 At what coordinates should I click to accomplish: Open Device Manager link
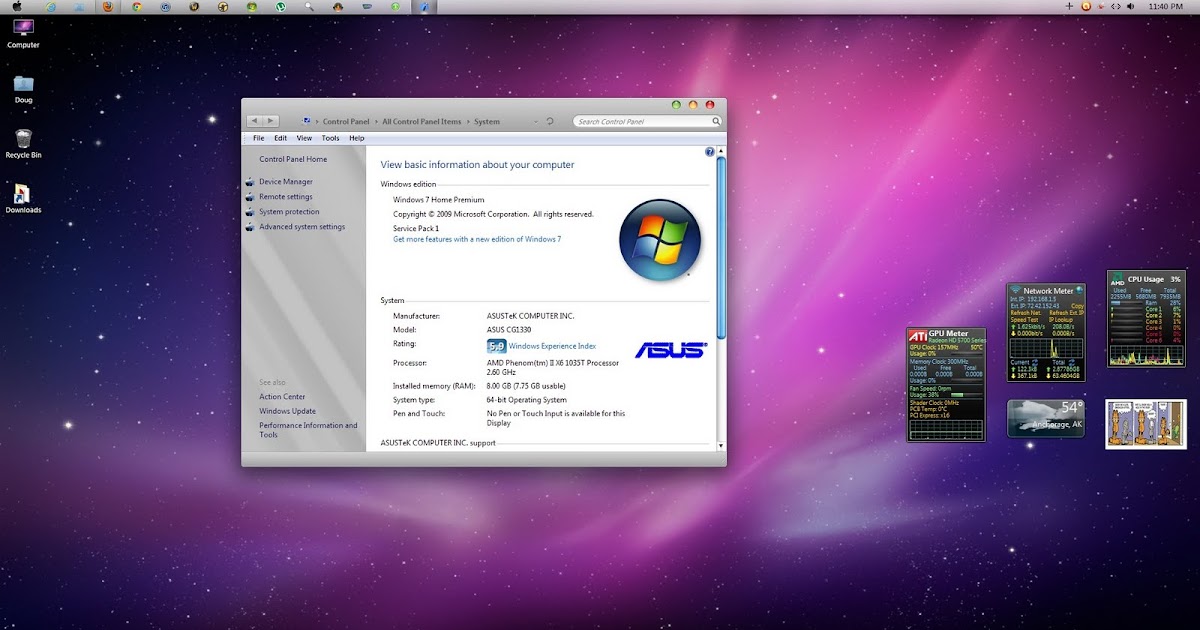point(286,182)
